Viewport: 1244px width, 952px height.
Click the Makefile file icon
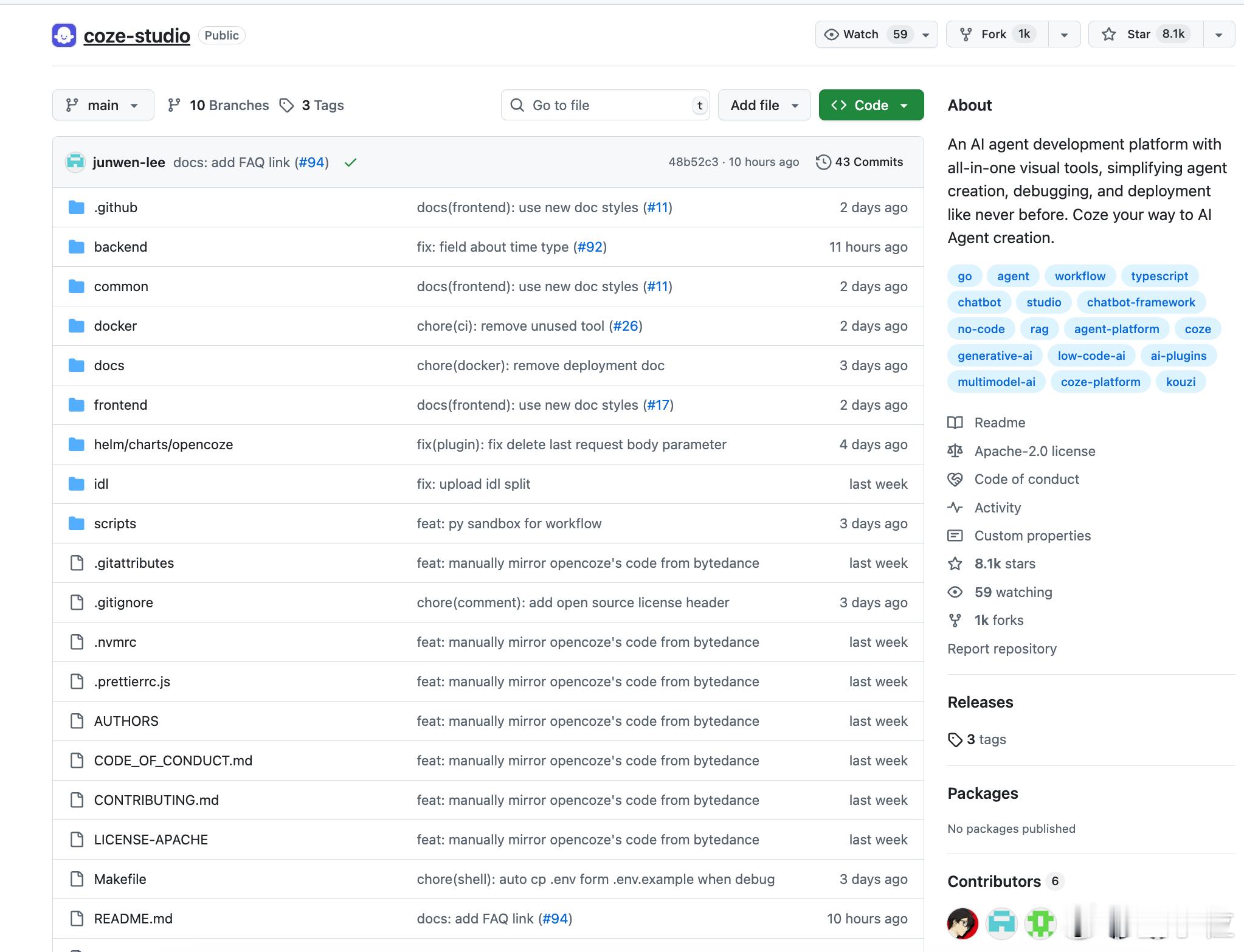pos(77,879)
